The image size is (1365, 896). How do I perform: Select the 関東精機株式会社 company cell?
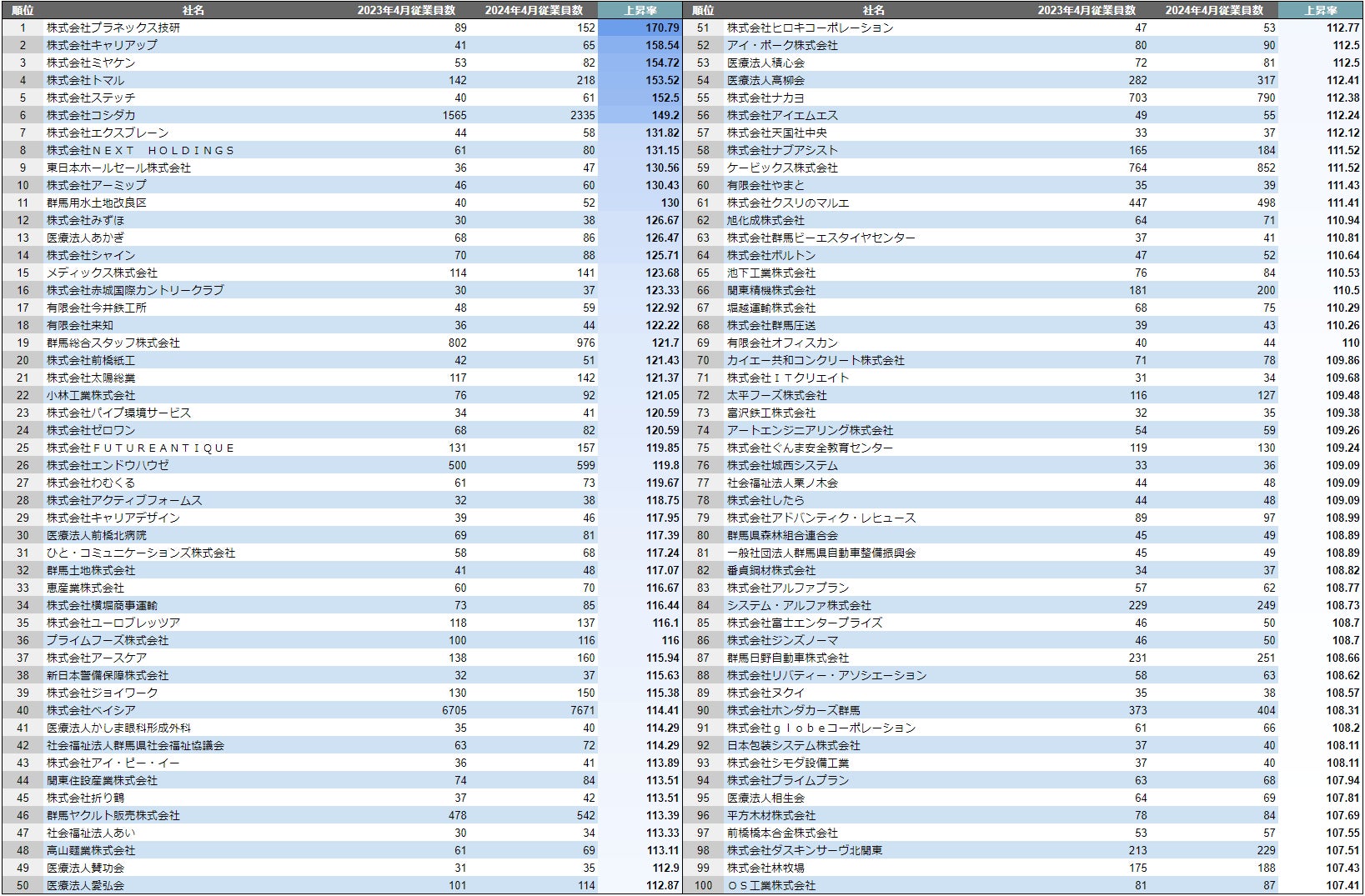pyautogui.click(x=771, y=290)
